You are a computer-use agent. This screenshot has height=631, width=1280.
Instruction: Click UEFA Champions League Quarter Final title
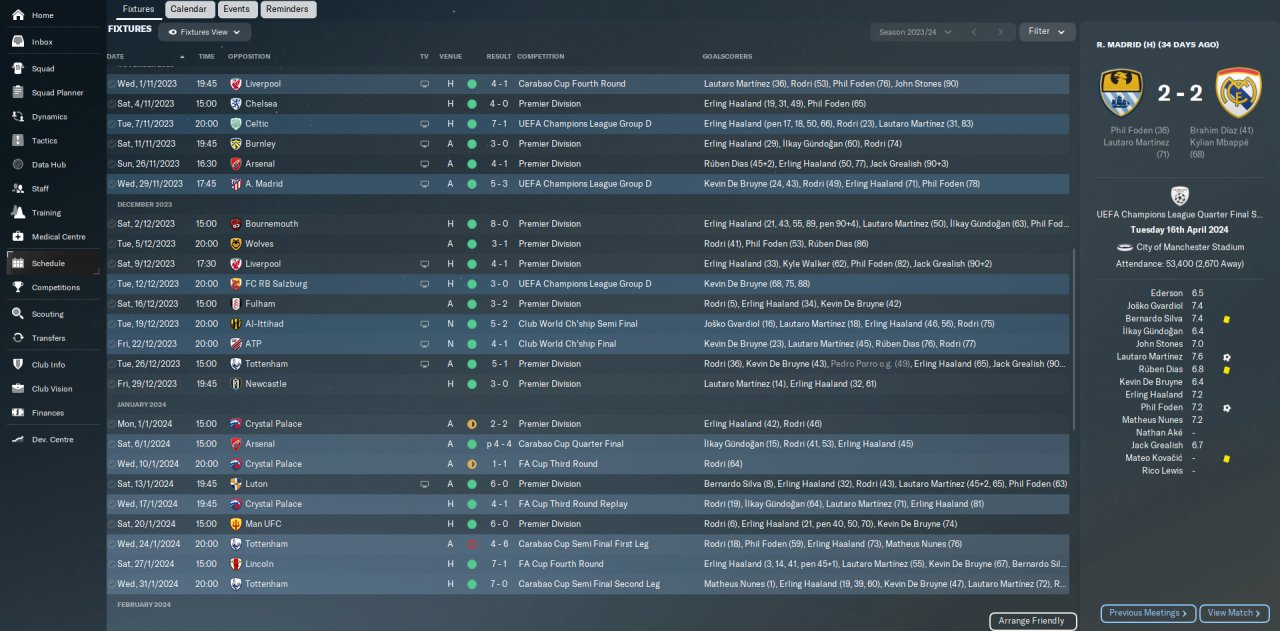pyautogui.click(x=1180, y=214)
